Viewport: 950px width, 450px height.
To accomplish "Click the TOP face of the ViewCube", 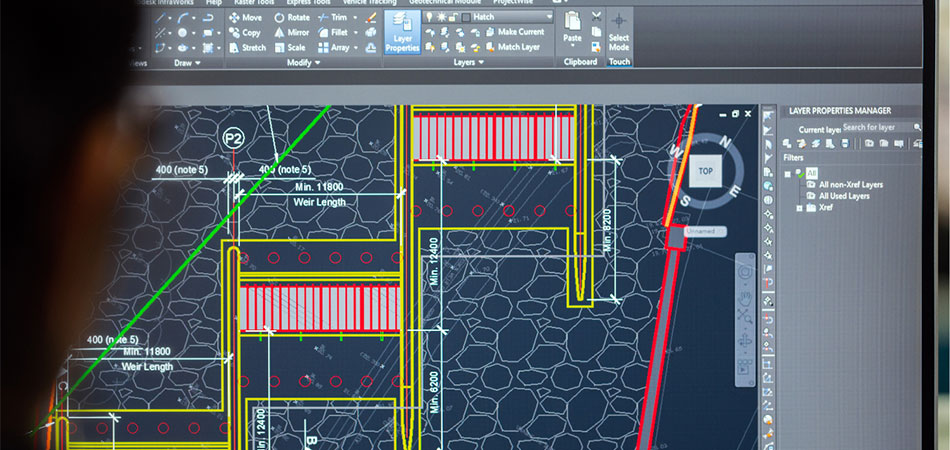I will pos(705,171).
